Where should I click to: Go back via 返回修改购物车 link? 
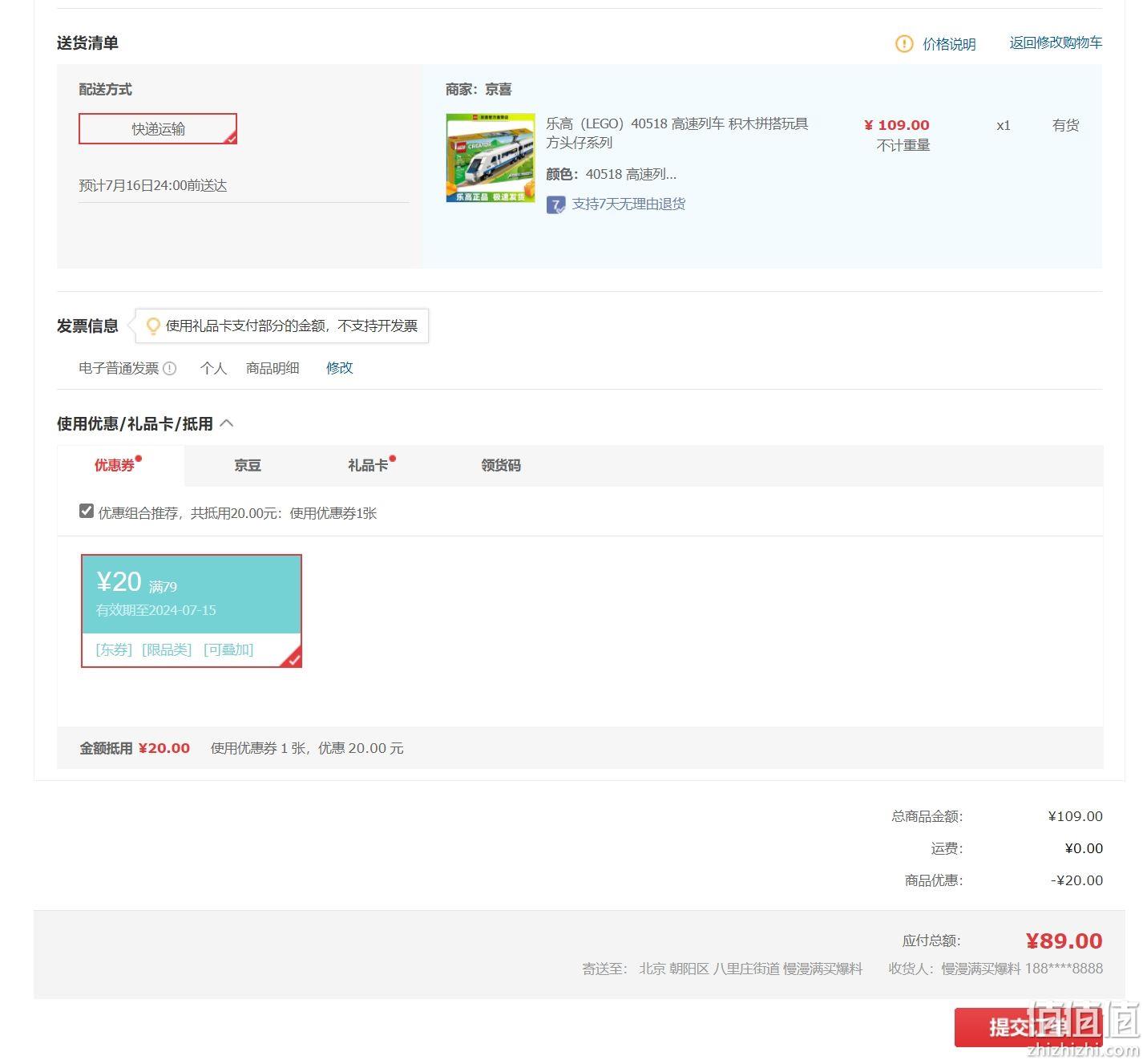click(1056, 43)
